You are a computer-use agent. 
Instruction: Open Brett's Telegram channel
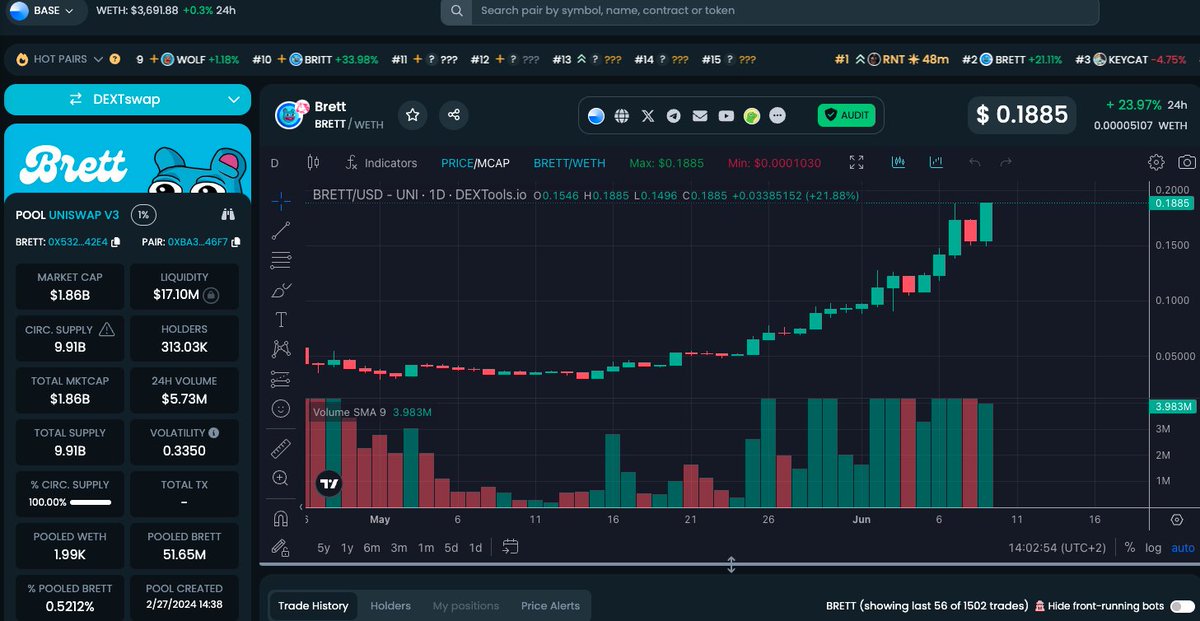674,116
